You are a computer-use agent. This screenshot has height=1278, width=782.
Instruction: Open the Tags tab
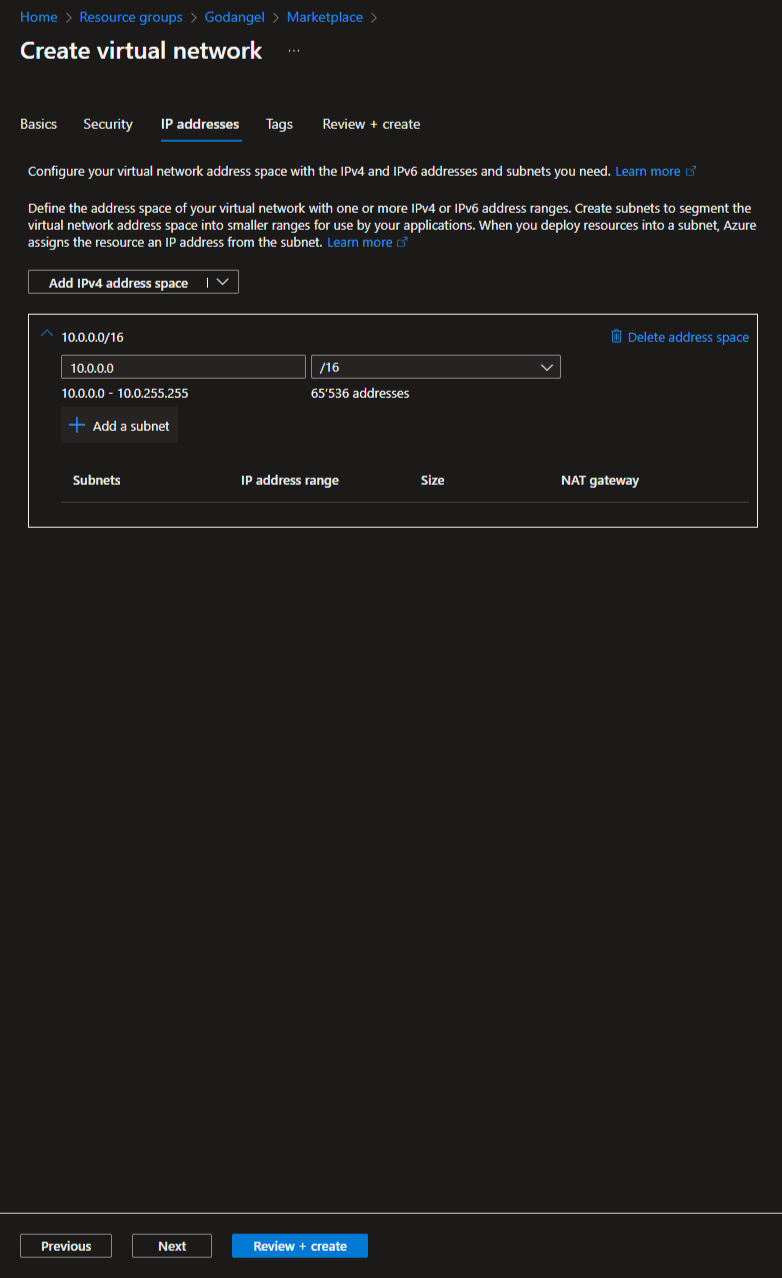click(280, 124)
